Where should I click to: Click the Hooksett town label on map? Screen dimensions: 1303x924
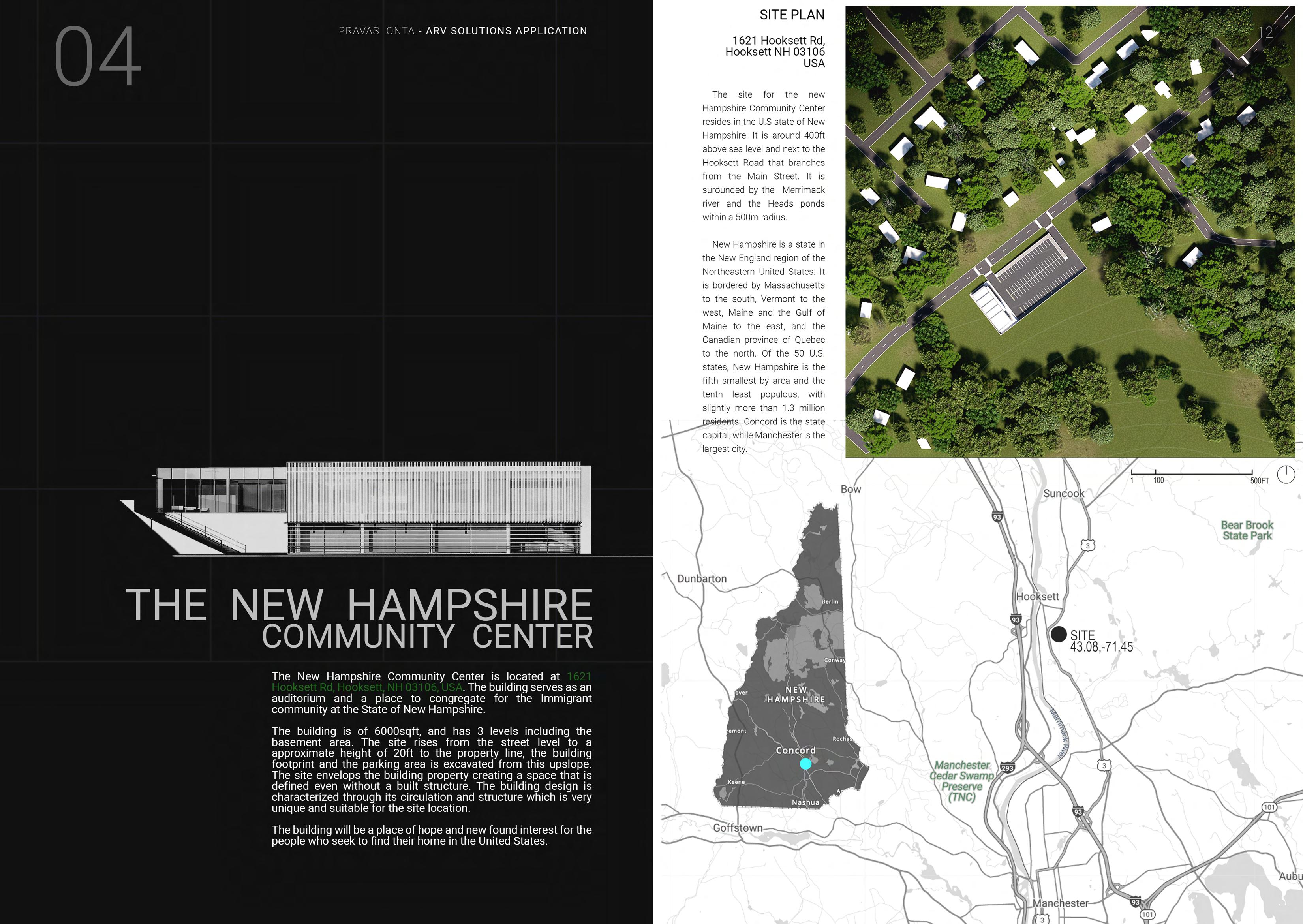click(1037, 596)
